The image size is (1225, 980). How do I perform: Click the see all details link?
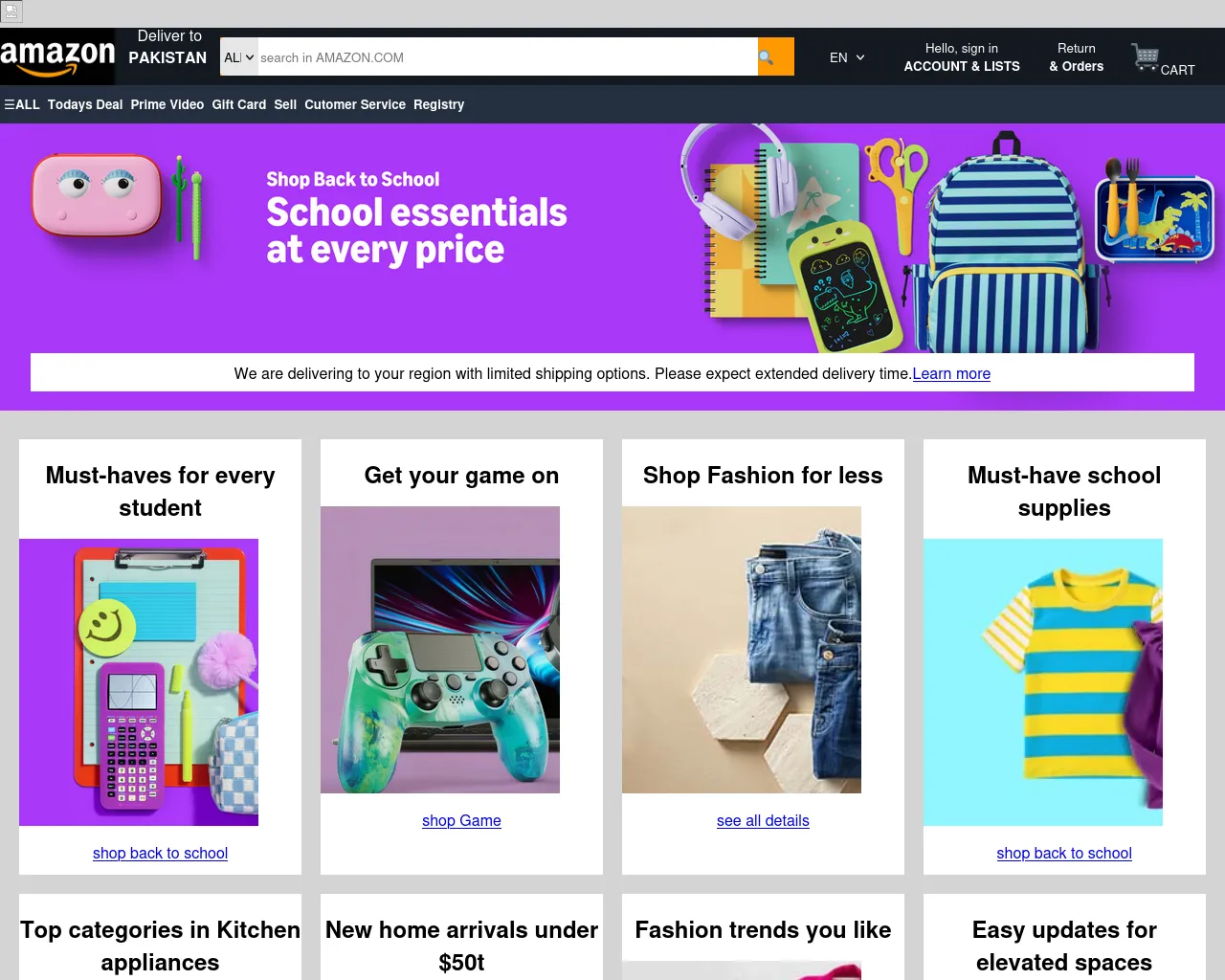click(x=763, y=820)
